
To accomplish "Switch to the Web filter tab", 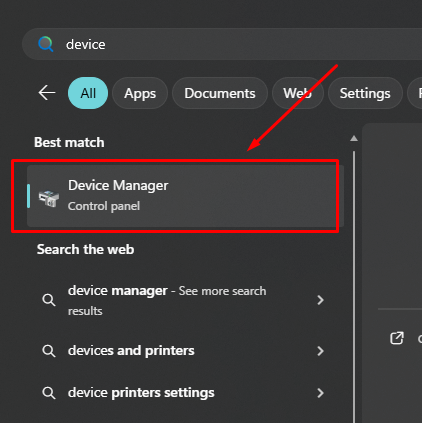I will coord(298,93).
